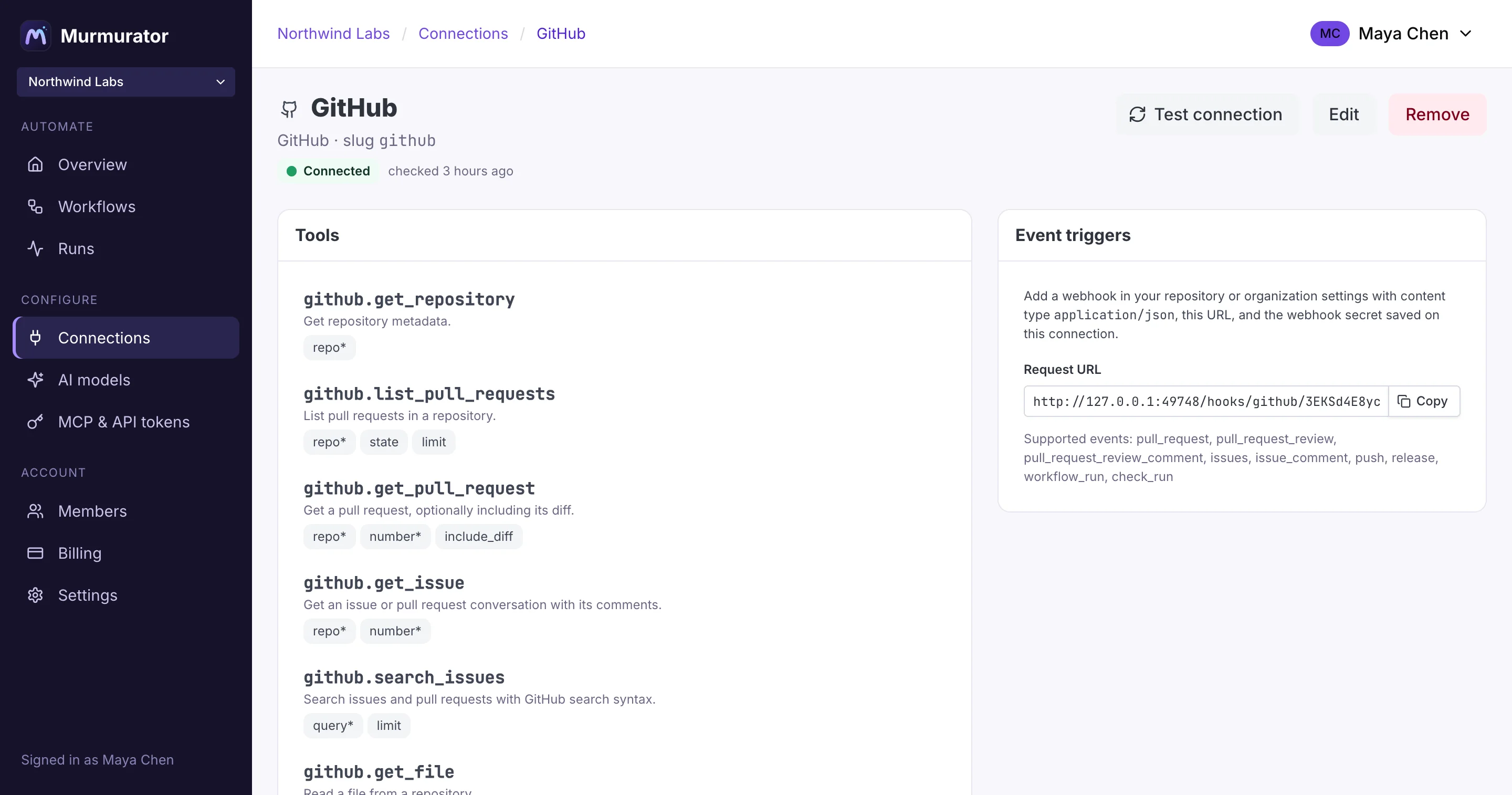
Task: Click the MC user avatar
Action: (1329, 34)
